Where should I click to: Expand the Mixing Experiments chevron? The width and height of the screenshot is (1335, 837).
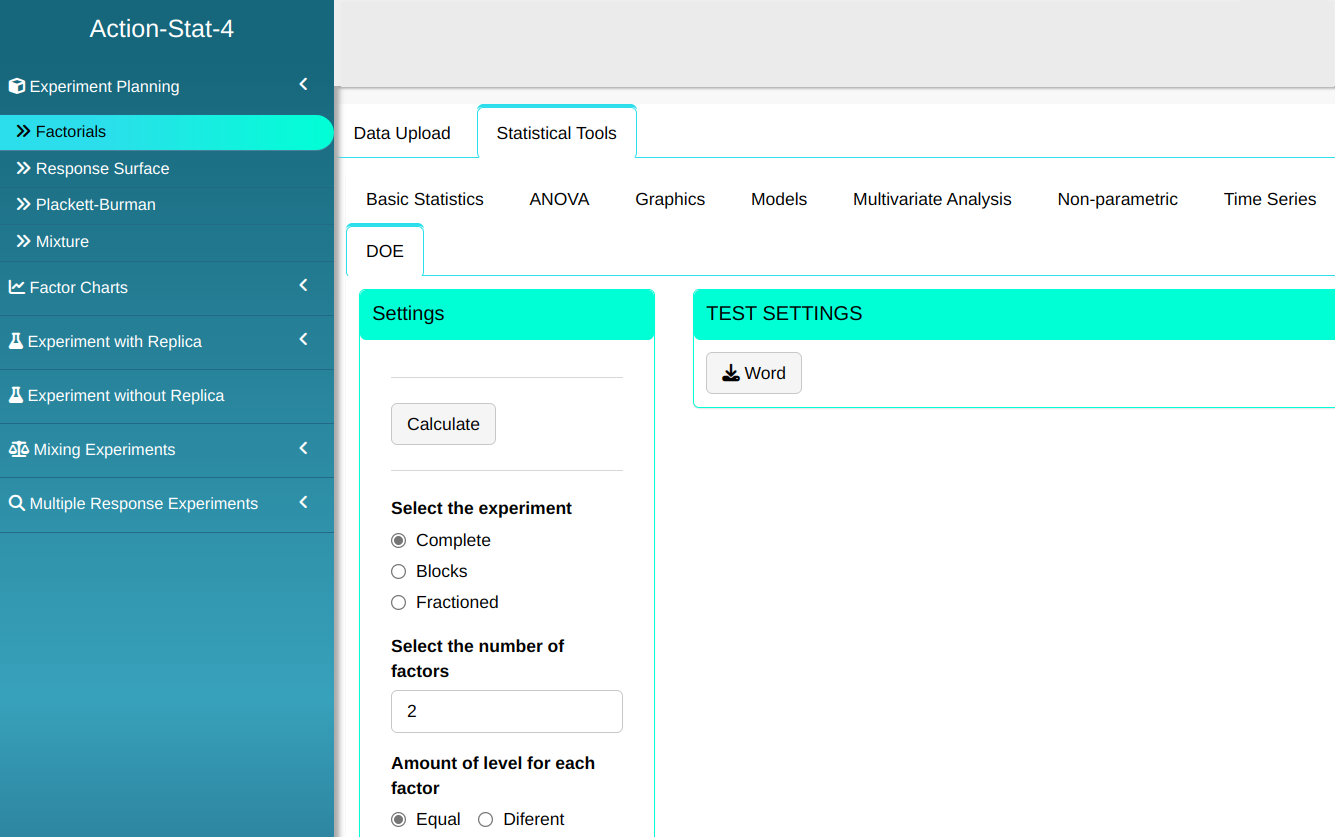tap(303, 449)
